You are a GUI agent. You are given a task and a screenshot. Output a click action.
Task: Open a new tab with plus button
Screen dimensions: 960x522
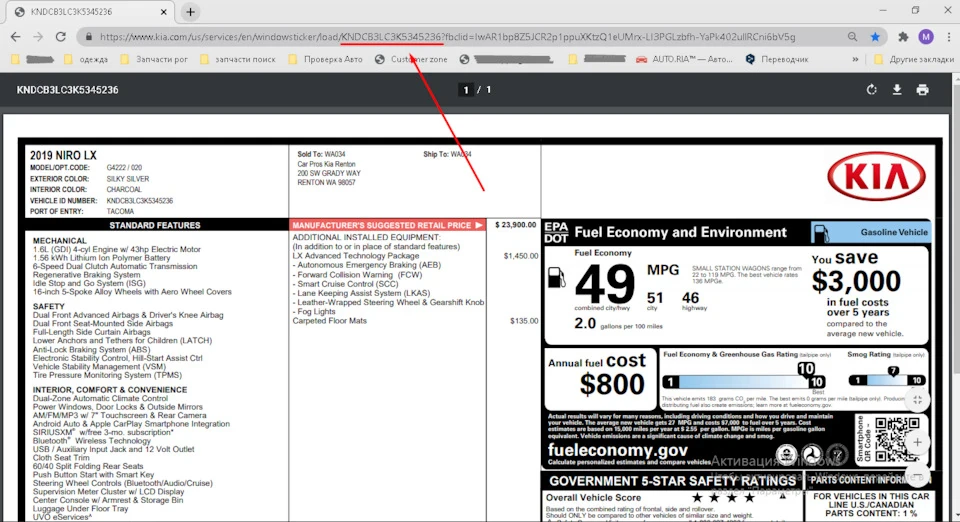coord(190,12)
